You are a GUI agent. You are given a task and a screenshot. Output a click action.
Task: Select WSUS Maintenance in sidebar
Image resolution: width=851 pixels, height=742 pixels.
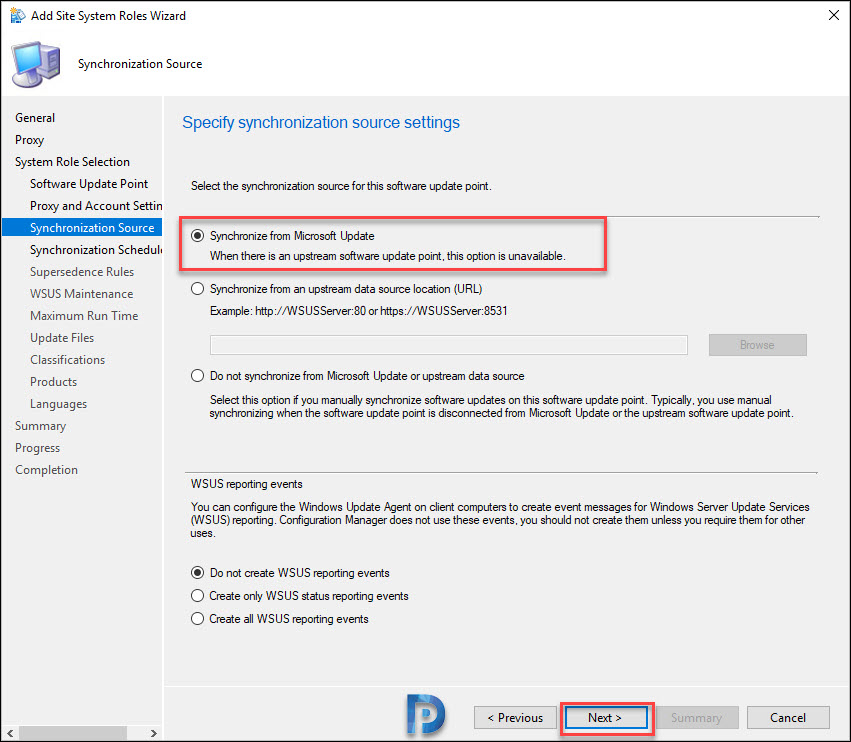point(81,294)
